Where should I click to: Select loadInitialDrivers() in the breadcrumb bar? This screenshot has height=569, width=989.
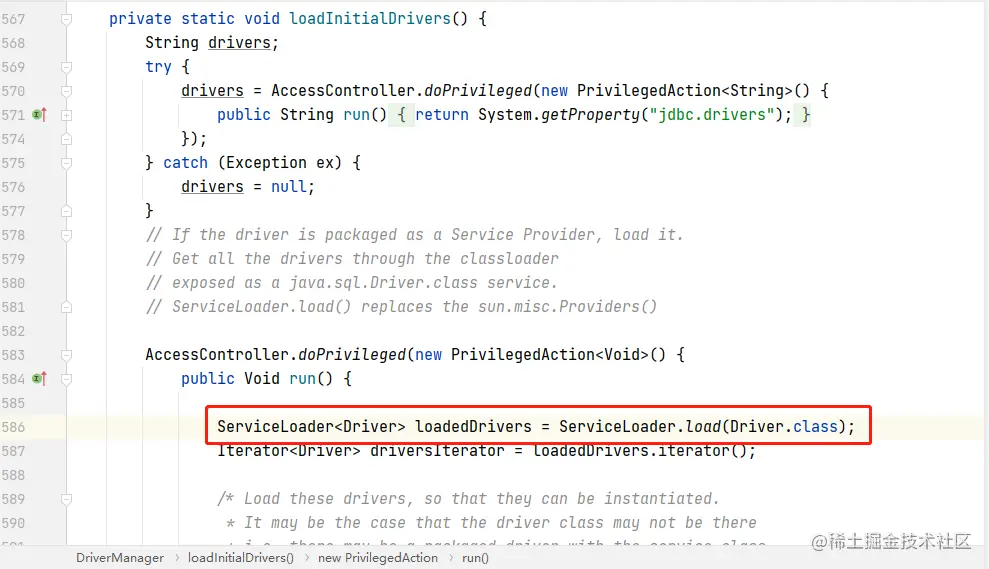(241, 558)
